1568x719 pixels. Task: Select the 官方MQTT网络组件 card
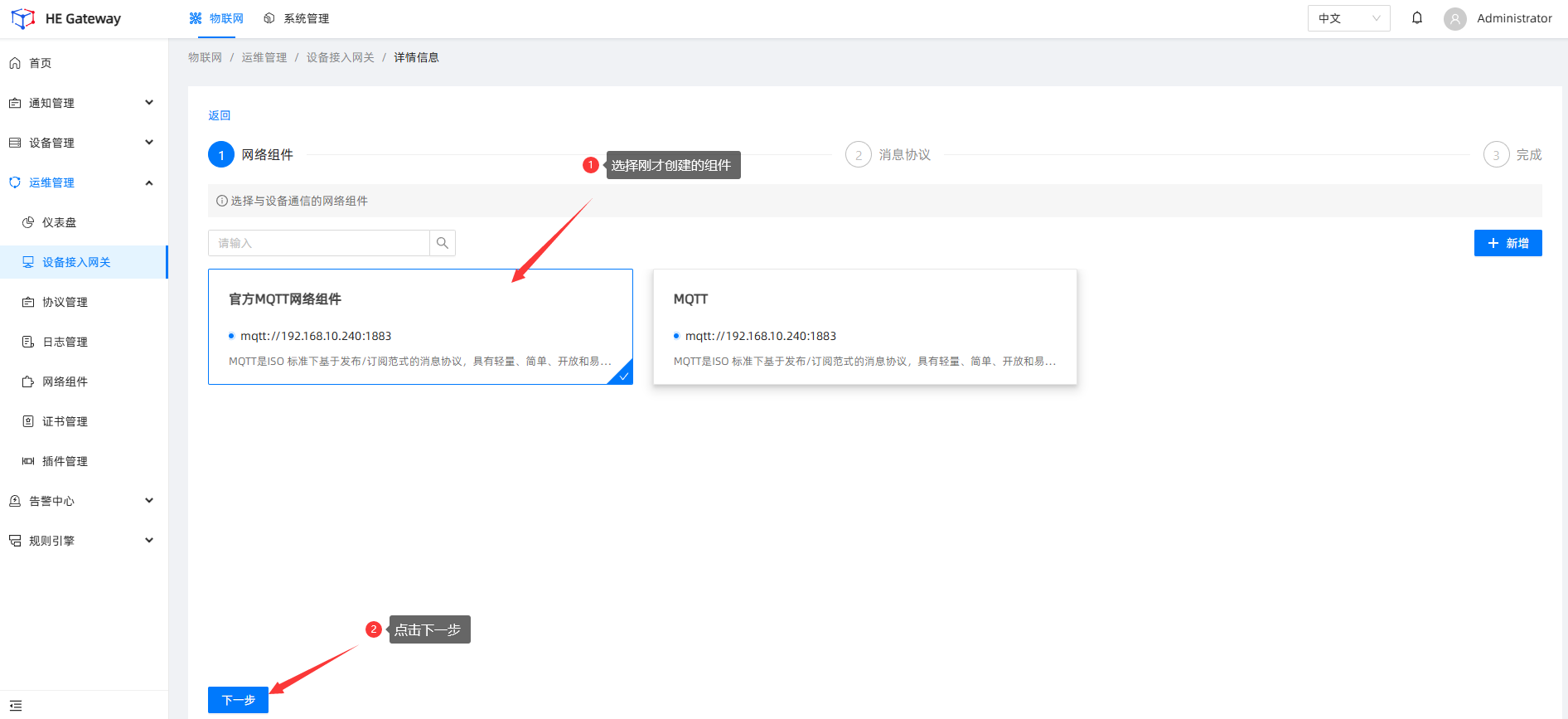pos(420,327)
